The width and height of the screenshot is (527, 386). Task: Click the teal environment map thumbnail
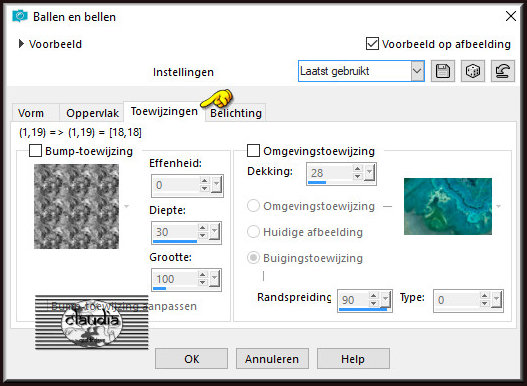coord(448,206)
